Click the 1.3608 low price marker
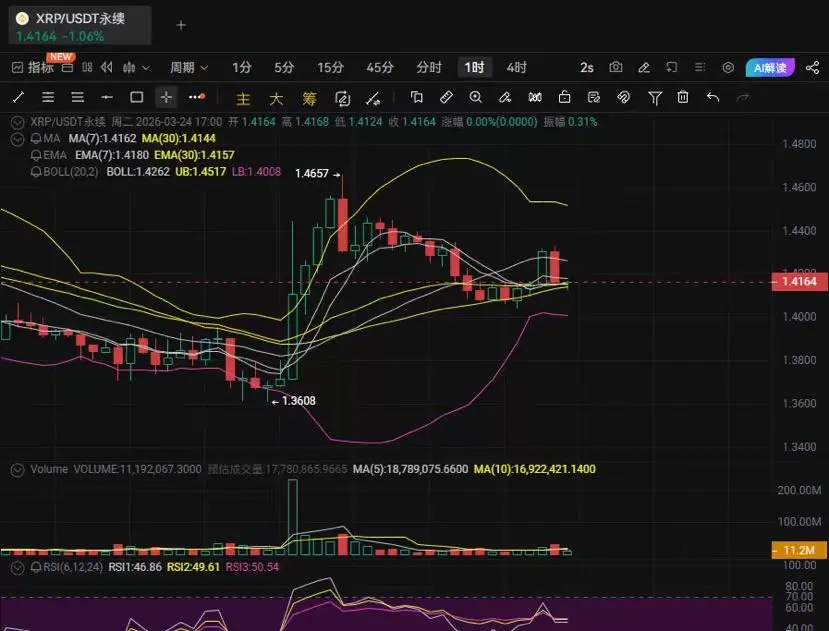 [293, 401]
